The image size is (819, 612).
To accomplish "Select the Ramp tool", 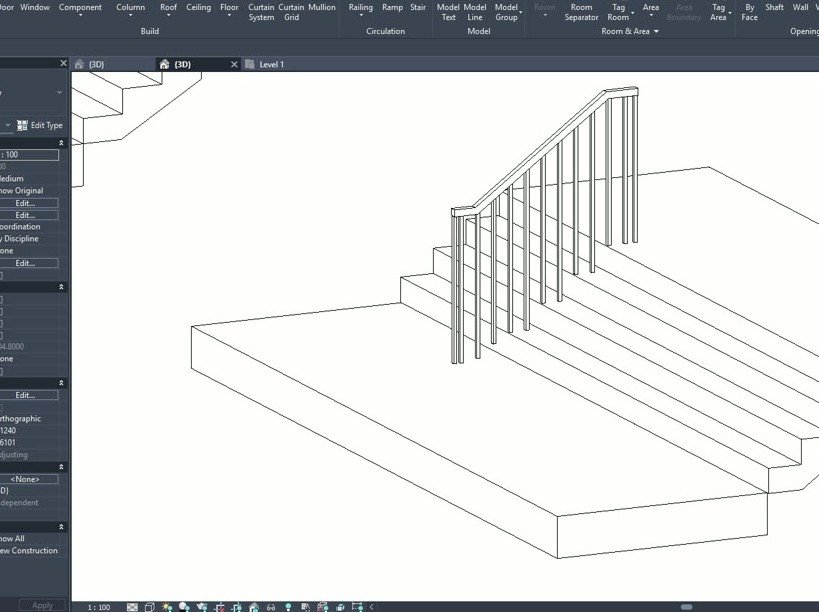I will point(392,7).
